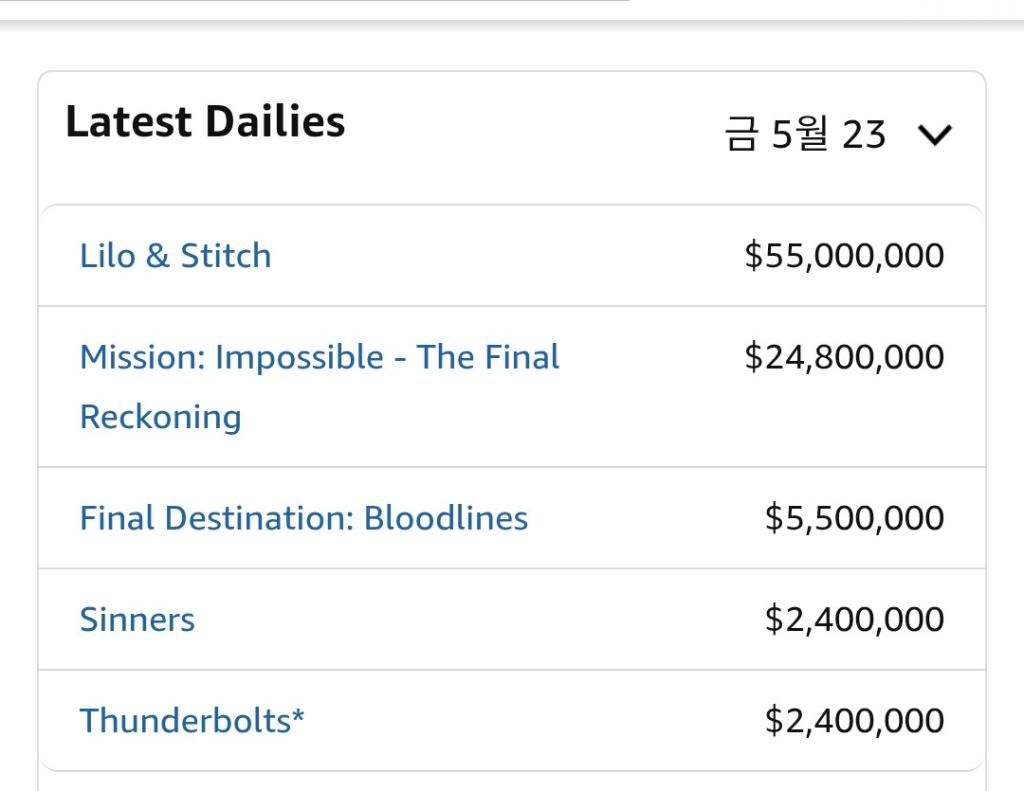Open the date dropdown chevron
The width and height of the screenshot is (1024, 791).
[935, 135]
